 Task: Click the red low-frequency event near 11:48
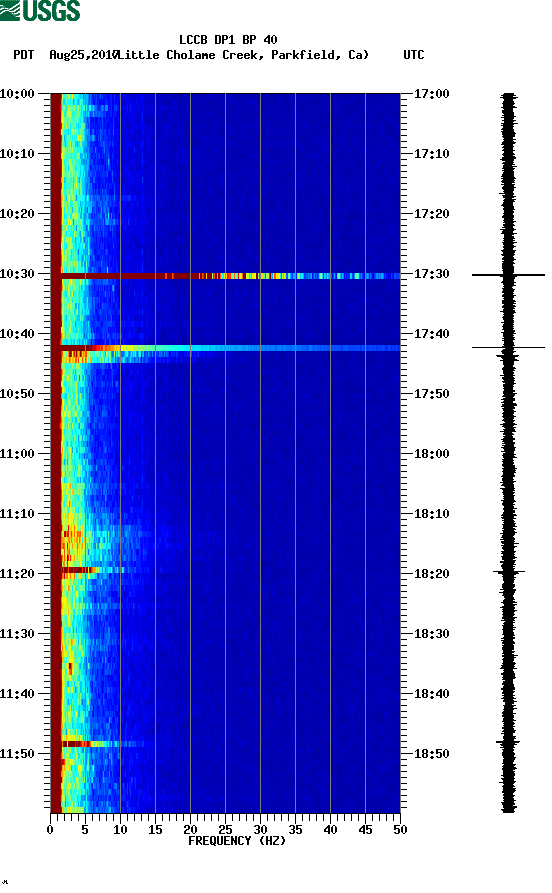[x=77, y=744]
